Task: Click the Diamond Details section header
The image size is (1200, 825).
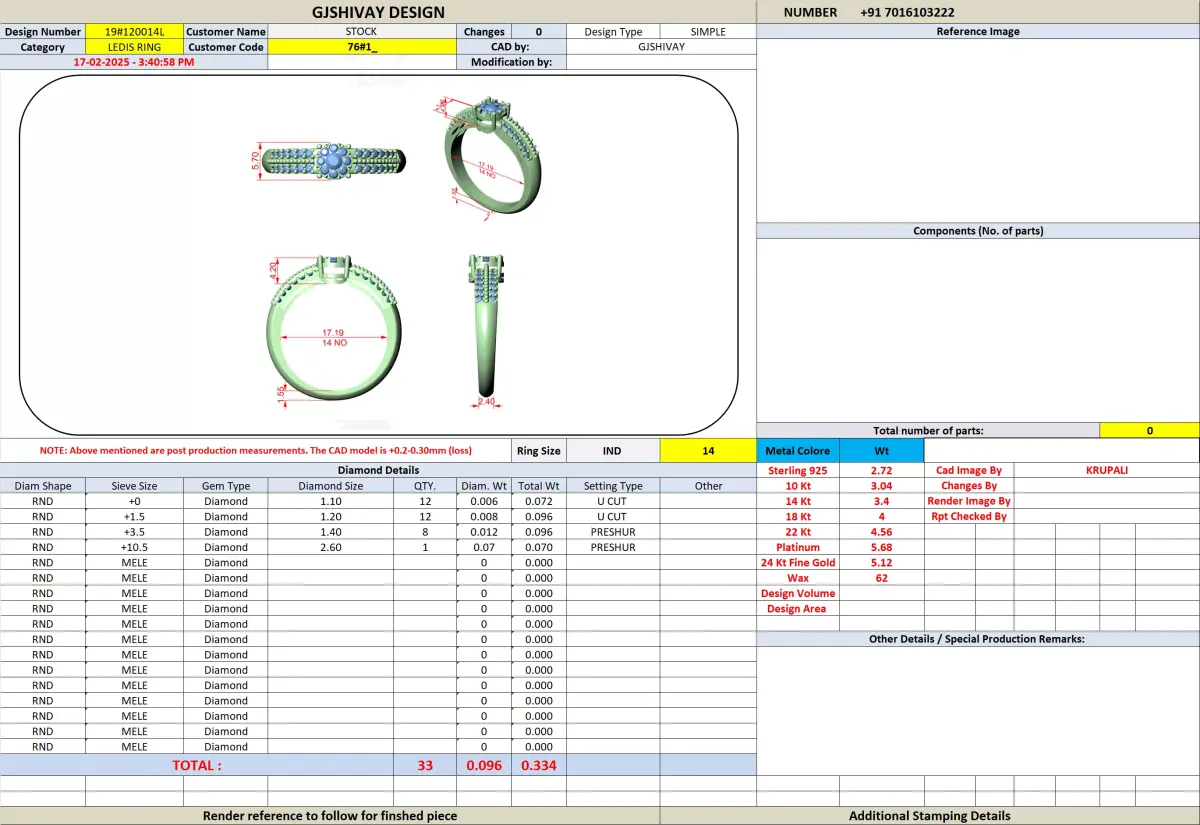Action: (378, 470)
